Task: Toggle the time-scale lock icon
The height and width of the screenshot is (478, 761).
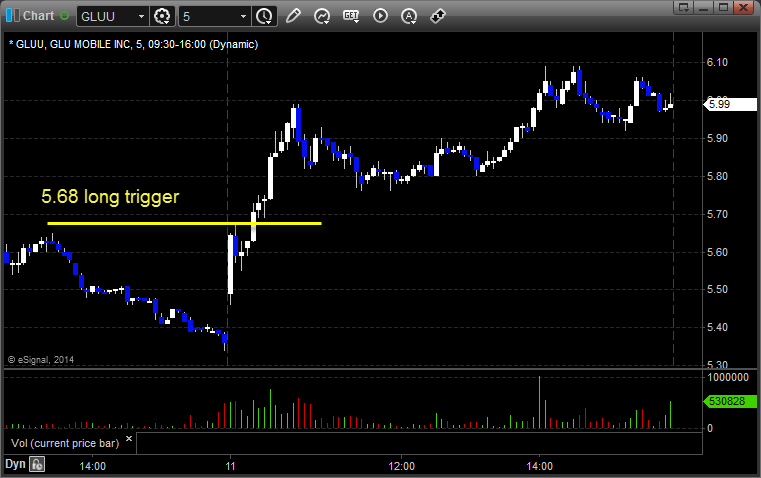Action: [37, 464]
